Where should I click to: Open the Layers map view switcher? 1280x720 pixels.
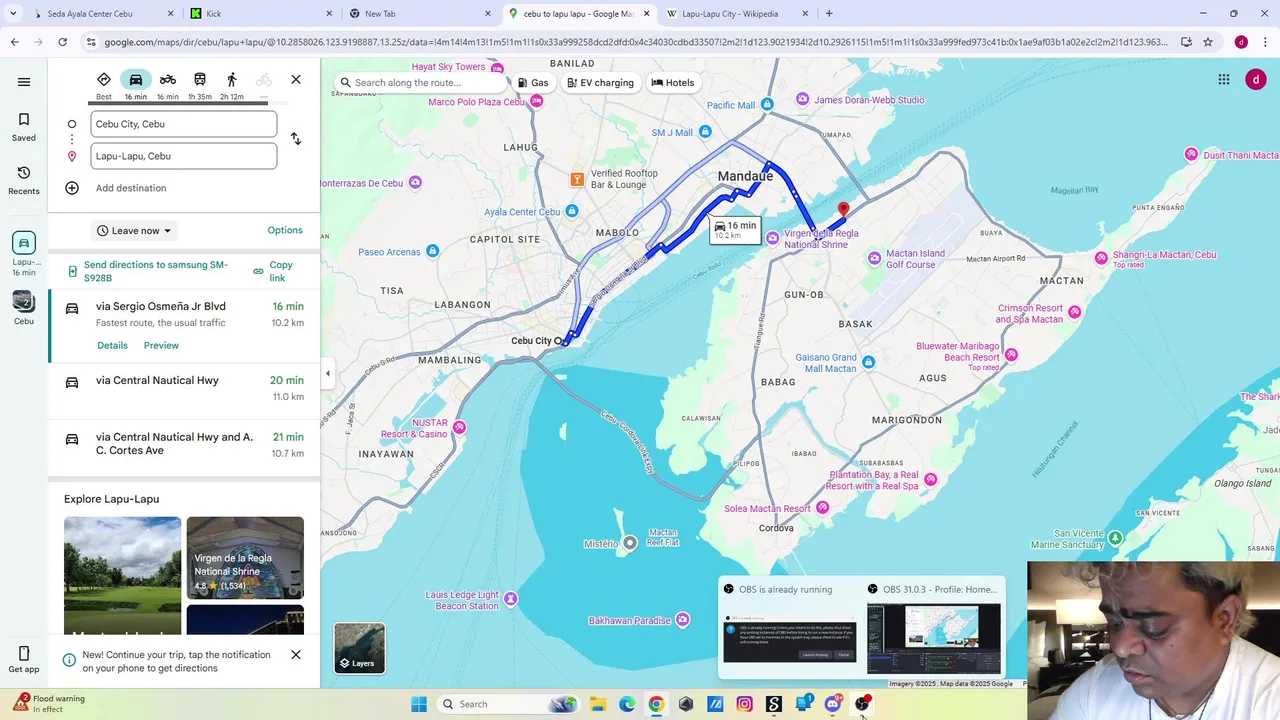360,648
